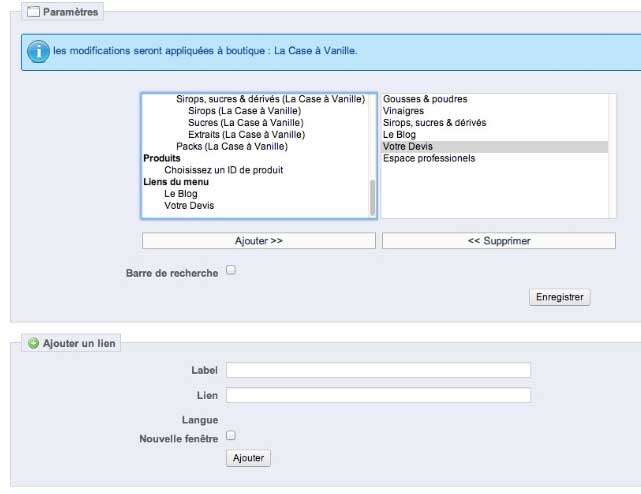641x494 pixels.
Task: Save settings with the Enregistrer button
Action: click(x=560, y=297)
